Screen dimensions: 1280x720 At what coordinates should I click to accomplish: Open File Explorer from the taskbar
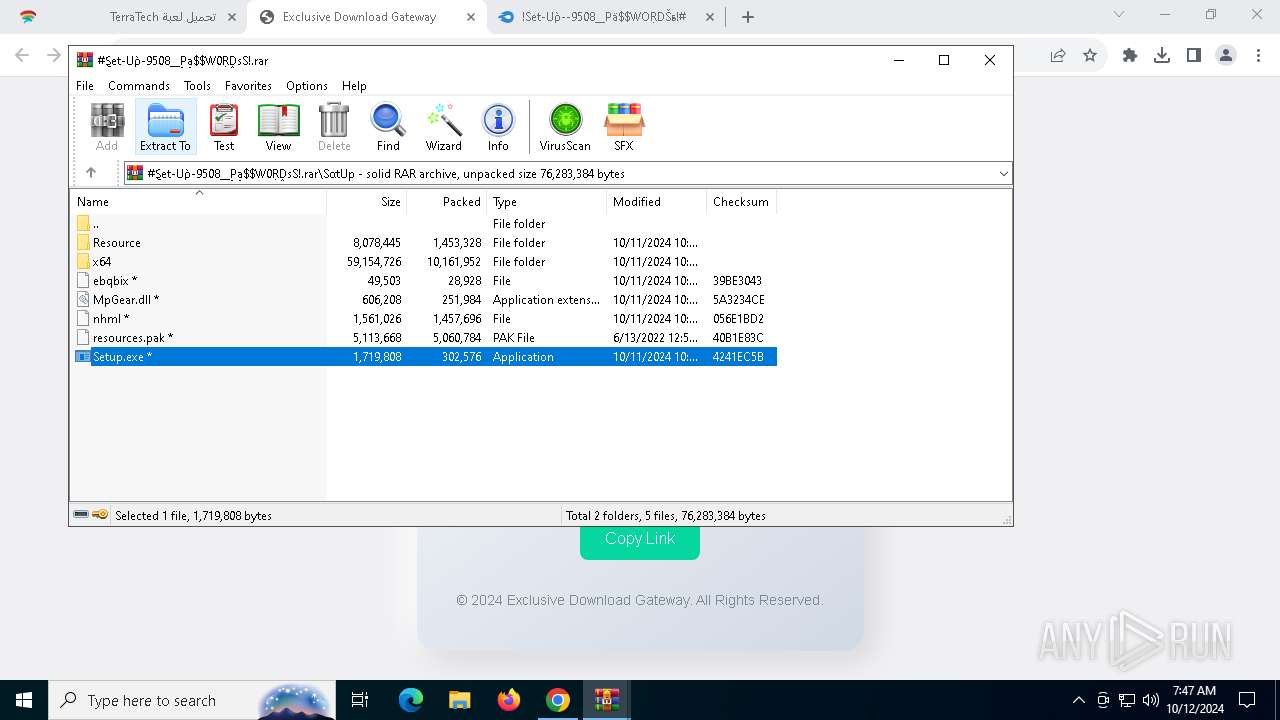(460, 700)
